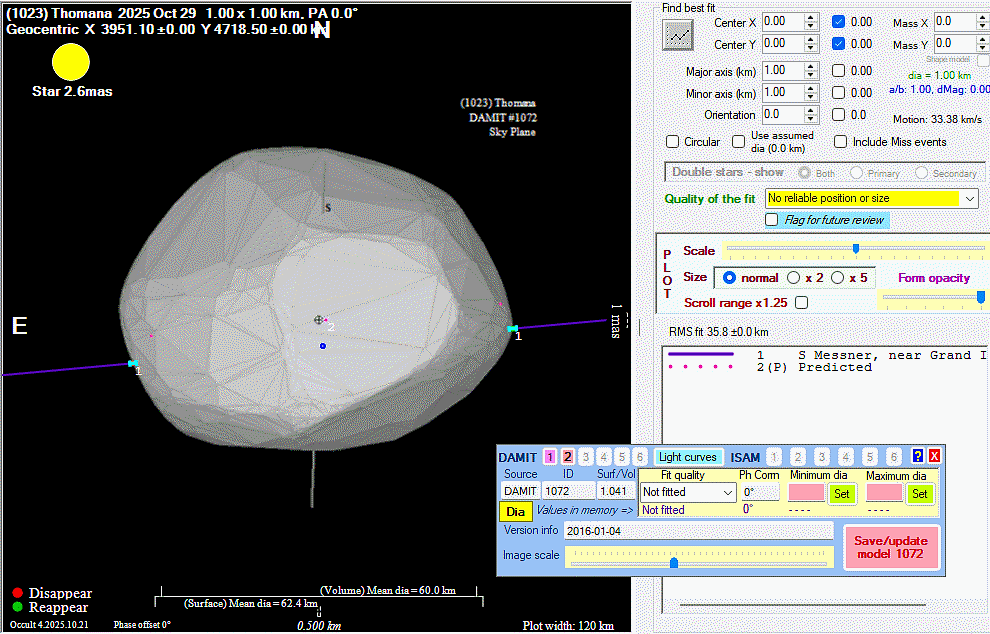This screenshot has height=634, width=990.
Task: Select the x 2 plot size option
Action: click(x=794, y=277)
